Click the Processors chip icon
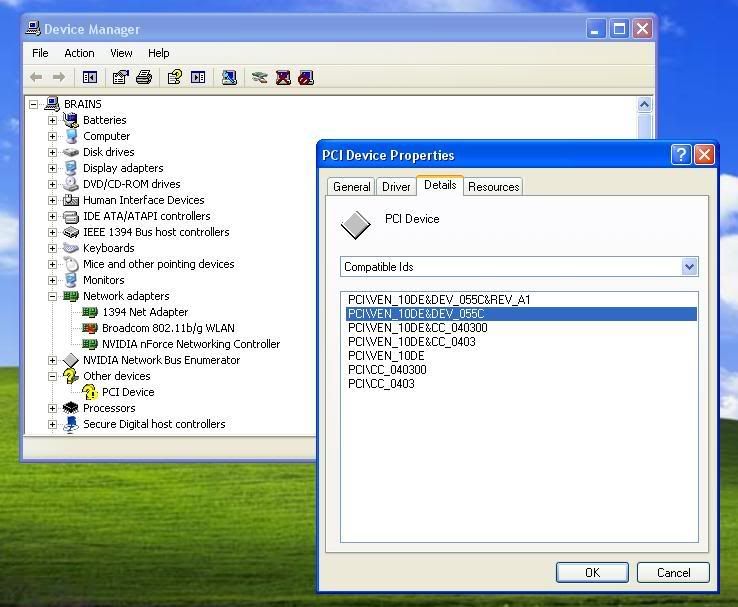The height and width of the screenshot is (607, 738). [71, 408]
